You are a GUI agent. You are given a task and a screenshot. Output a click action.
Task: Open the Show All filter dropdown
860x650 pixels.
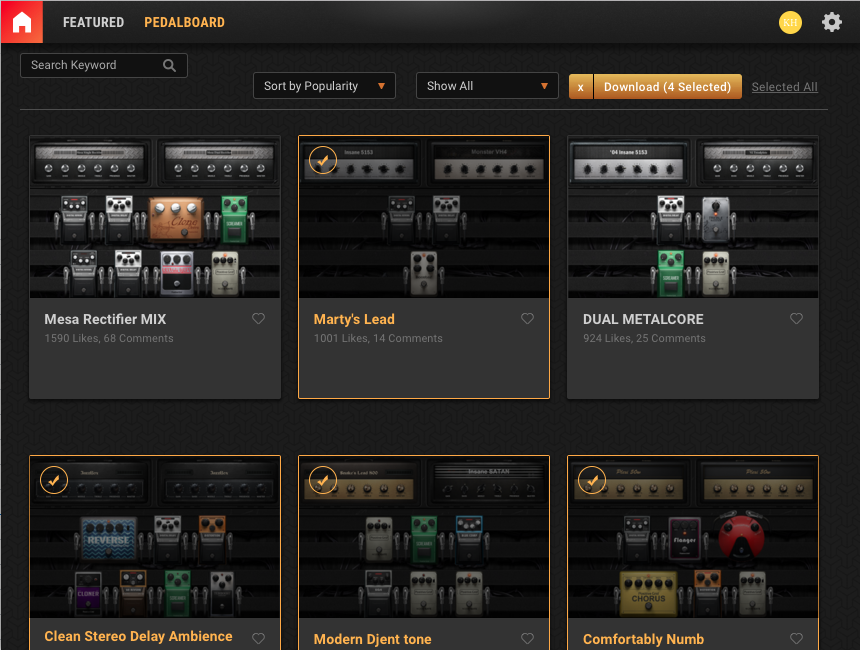click(x=487, y=86)
